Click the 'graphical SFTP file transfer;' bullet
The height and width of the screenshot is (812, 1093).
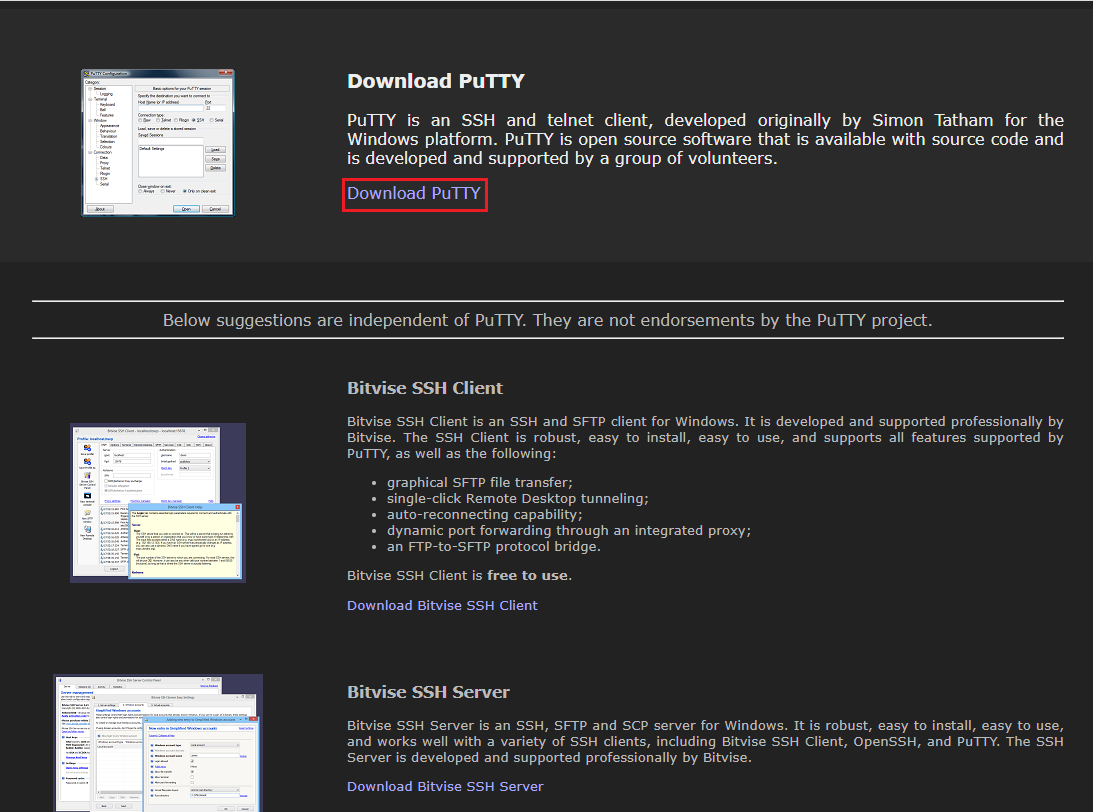480,482
